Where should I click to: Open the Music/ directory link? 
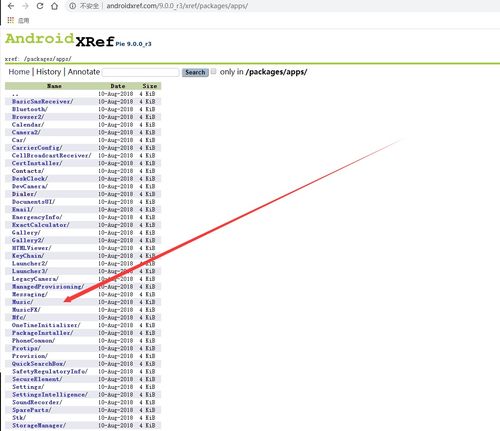coord(22,302)
